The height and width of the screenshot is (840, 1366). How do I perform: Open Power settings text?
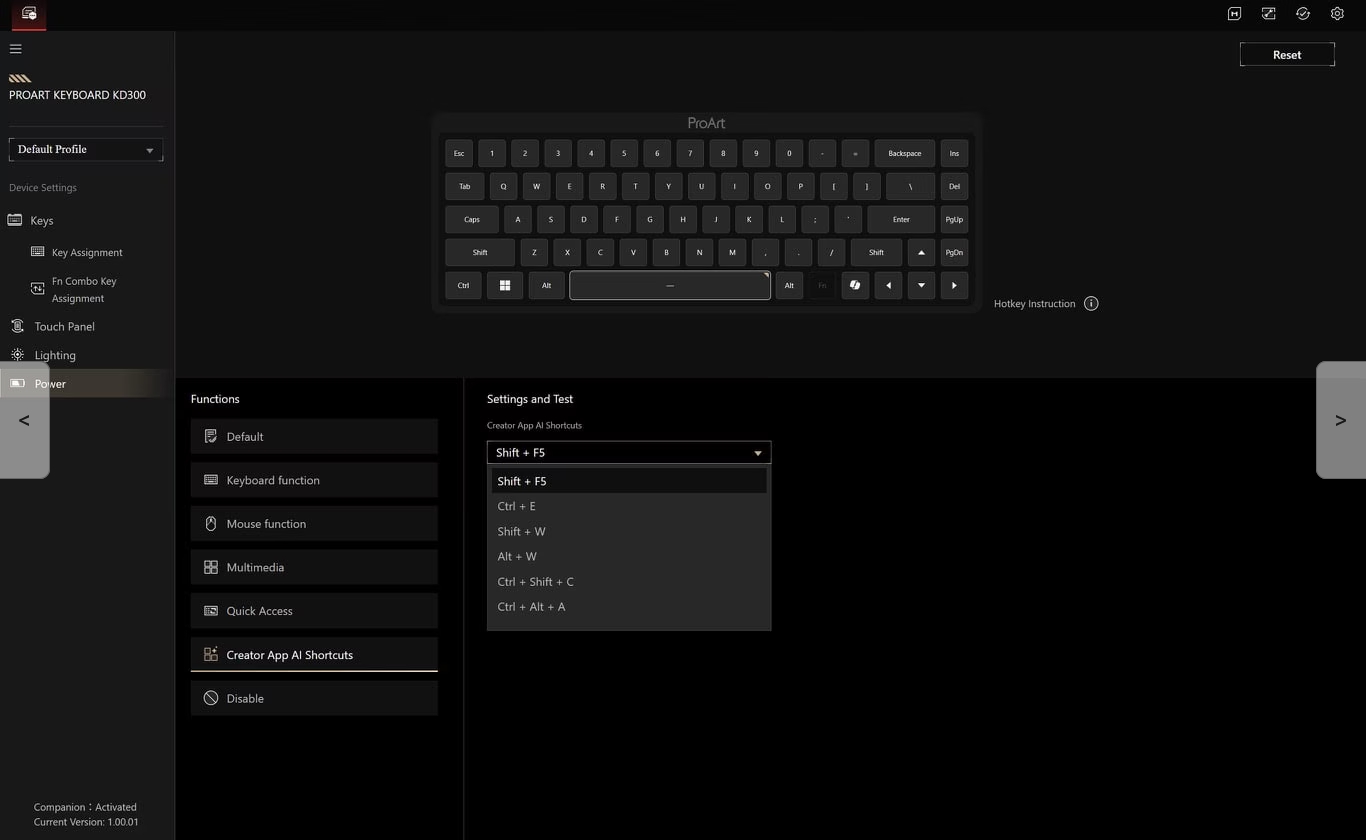(x=50, y=383)
